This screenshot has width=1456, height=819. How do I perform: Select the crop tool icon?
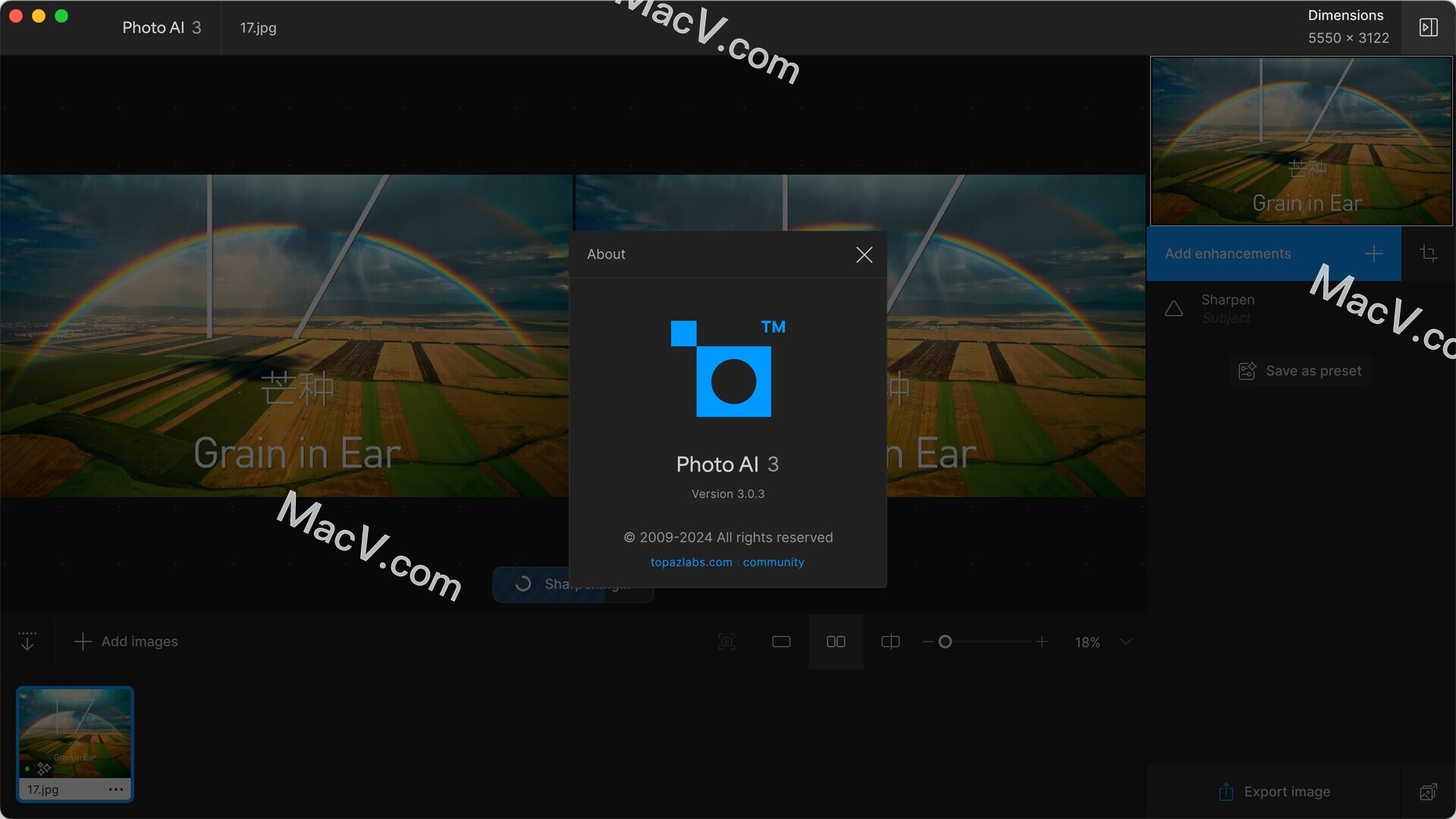click(1428, 254)
